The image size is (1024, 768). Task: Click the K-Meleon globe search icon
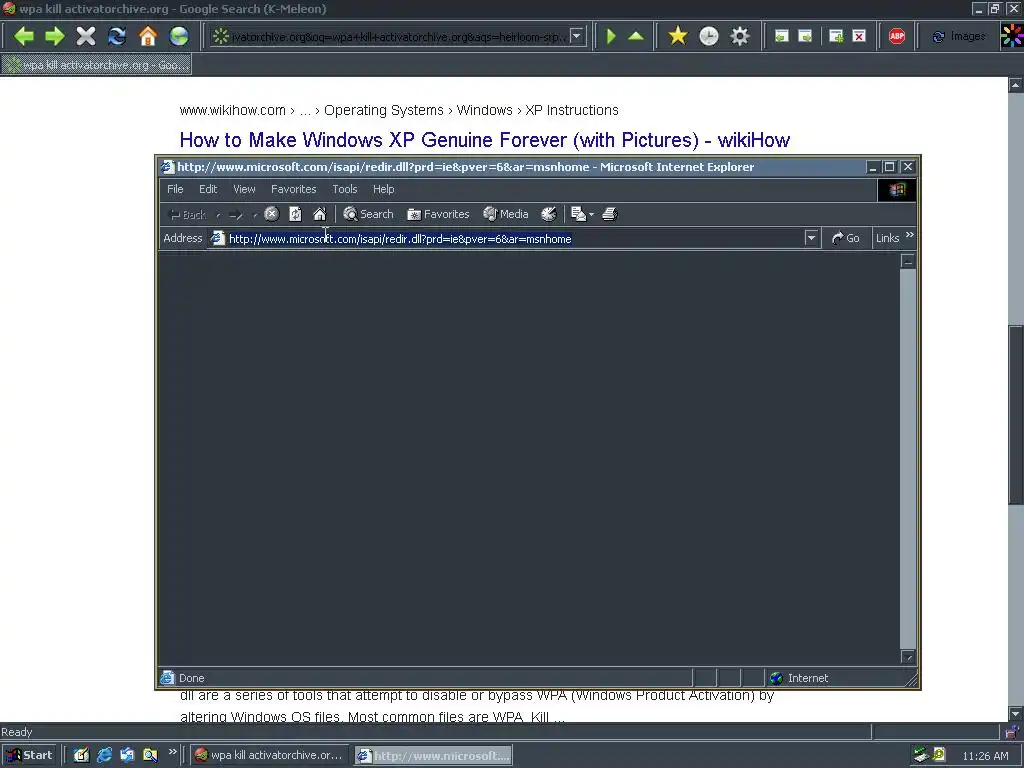point(178,36)
